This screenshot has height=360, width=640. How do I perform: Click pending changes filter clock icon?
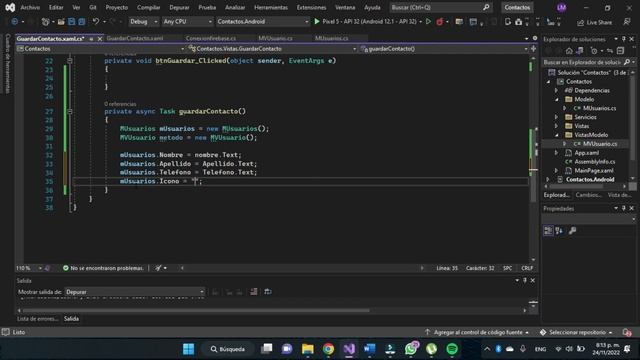(x=594, y=51)
